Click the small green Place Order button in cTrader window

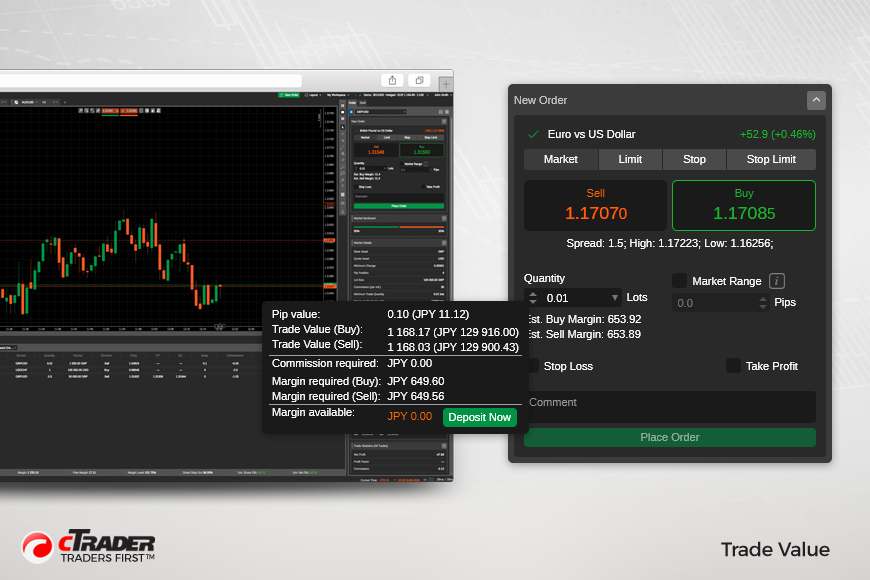click(x=398, y=206)
